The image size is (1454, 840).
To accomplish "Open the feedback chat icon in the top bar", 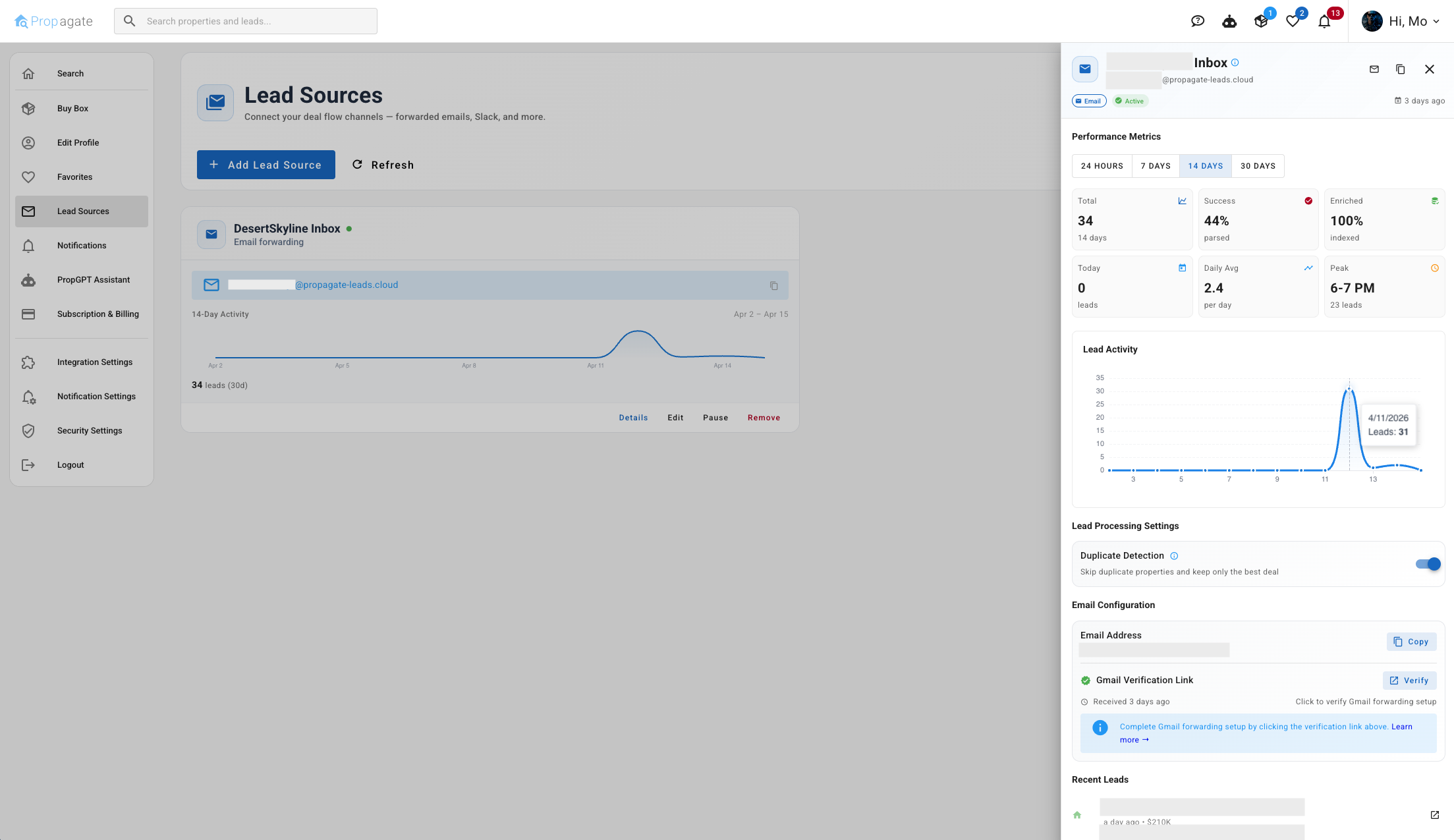I will 1198,20.
